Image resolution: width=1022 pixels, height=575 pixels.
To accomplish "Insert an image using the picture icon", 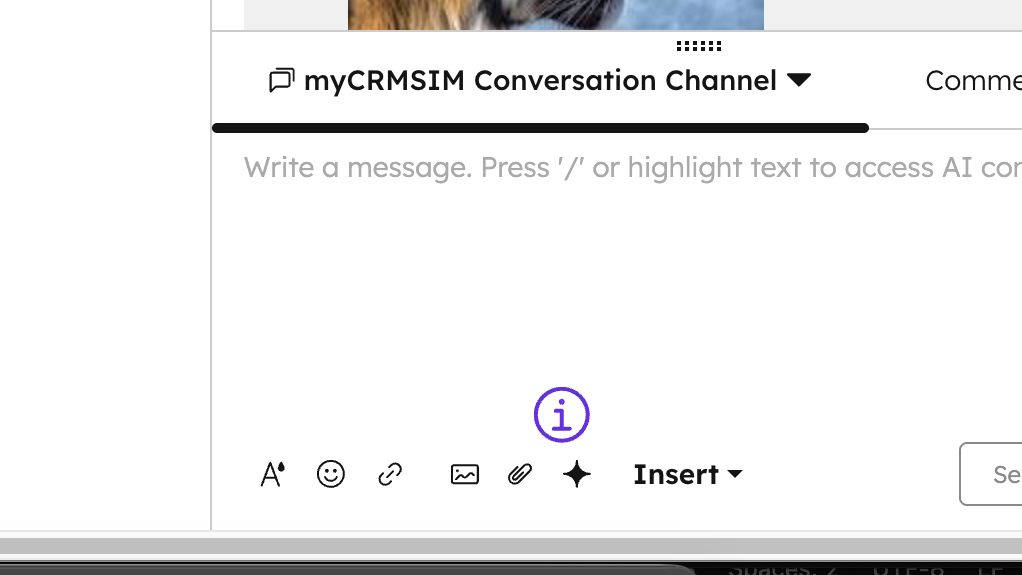I will point(465,474).
